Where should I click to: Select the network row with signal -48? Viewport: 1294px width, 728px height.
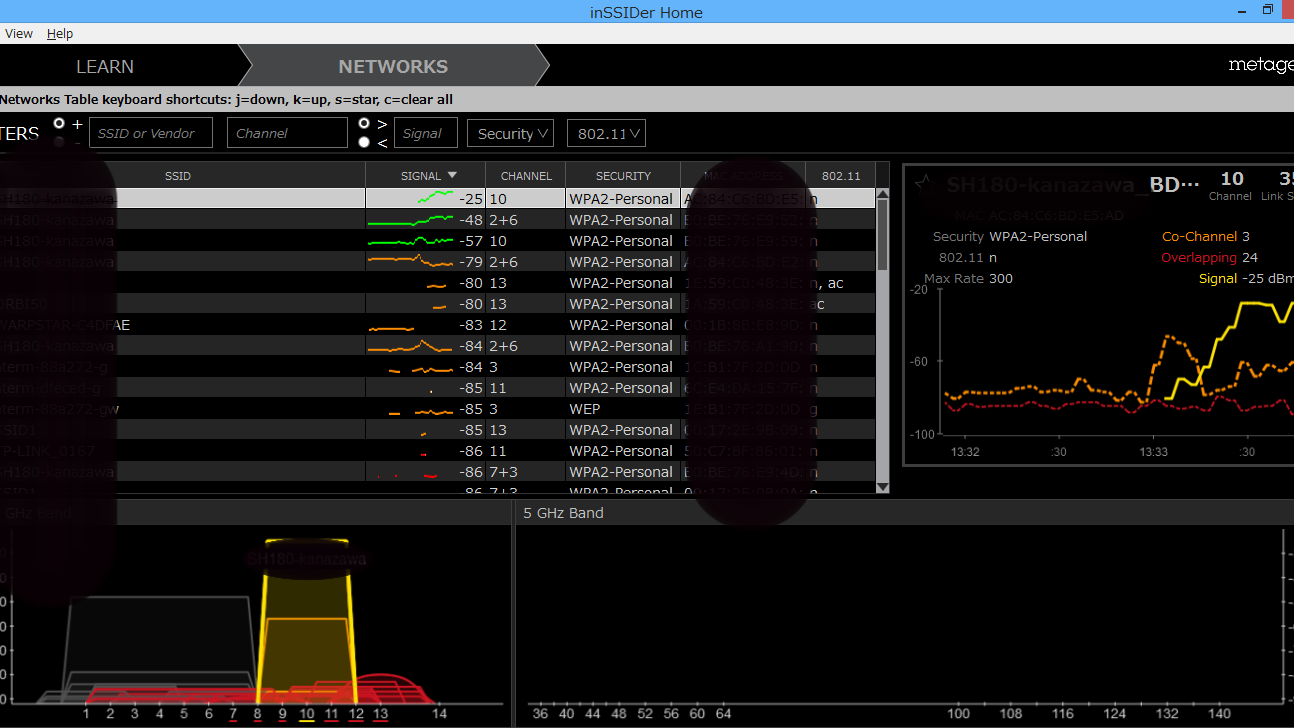(437, 220)
